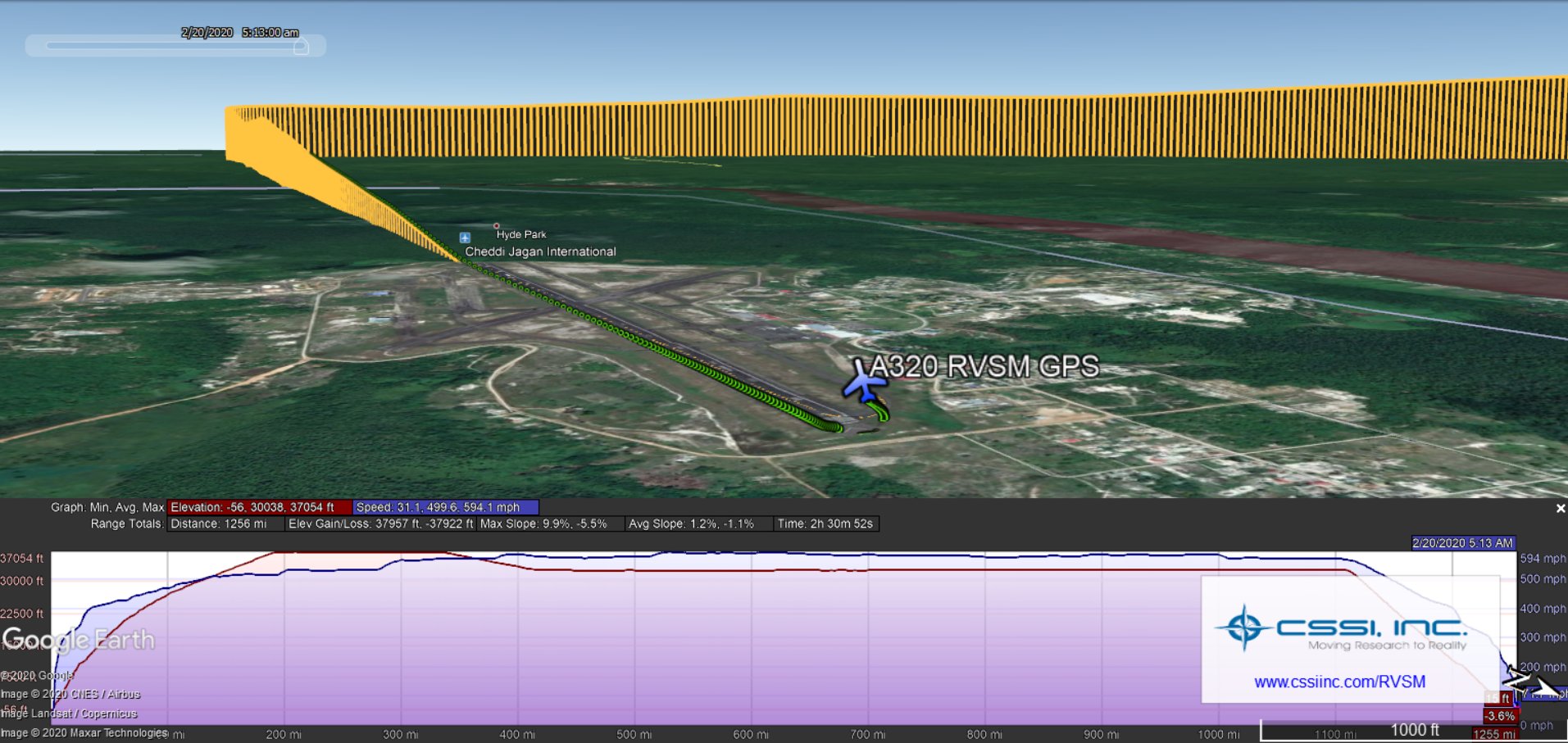Click the 400 mph speed axis label

click(x=1543, y=608)
